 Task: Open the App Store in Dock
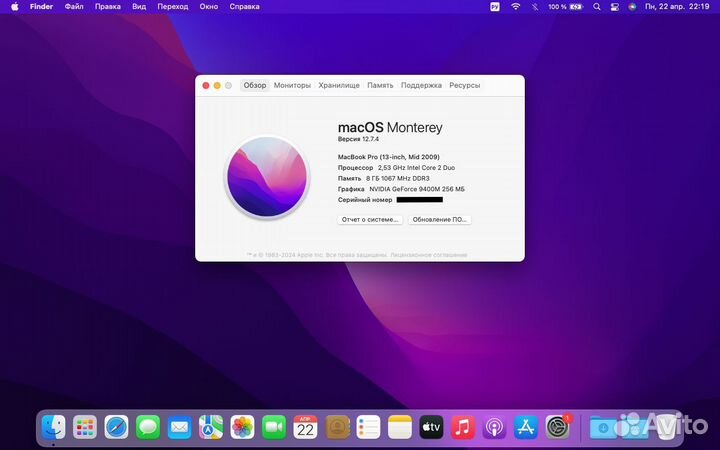coord(526,427)
